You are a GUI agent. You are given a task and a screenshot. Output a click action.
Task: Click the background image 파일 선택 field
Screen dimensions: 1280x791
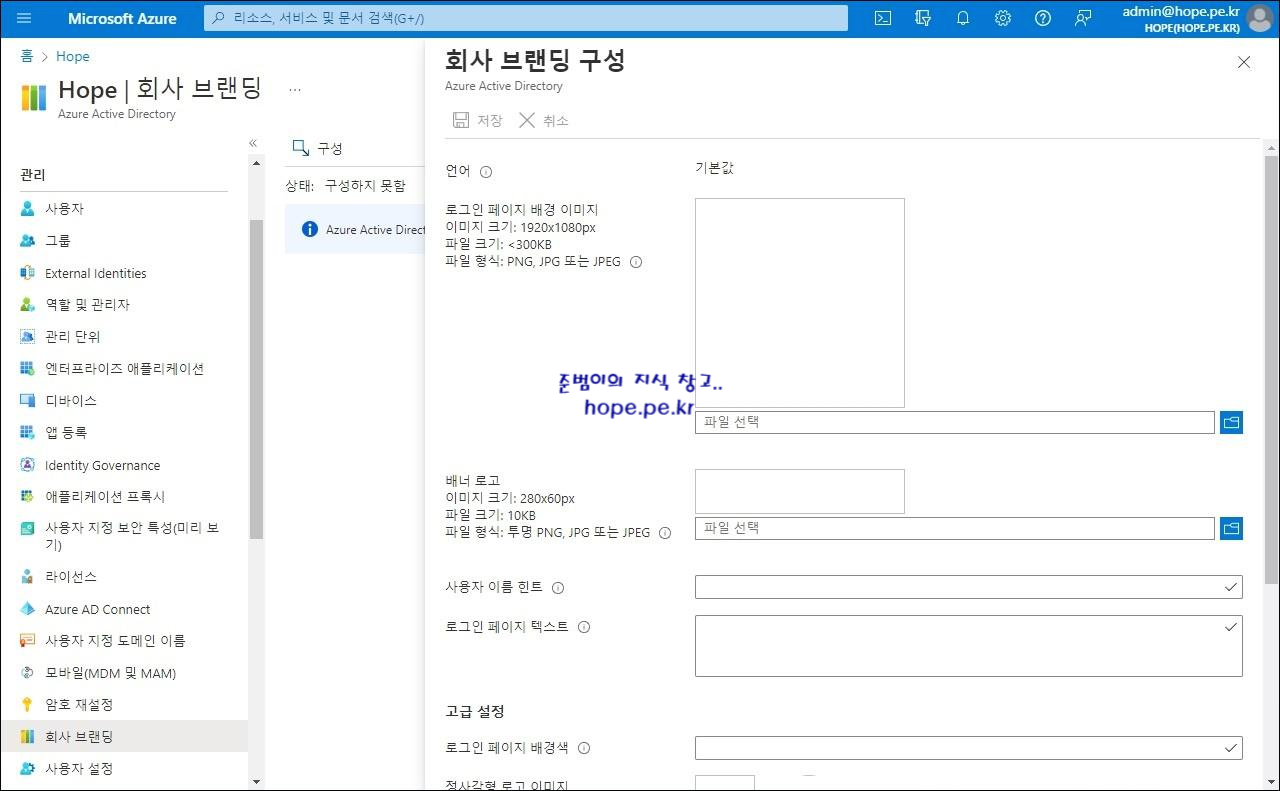pyautogui.click(x=955, y=422)
